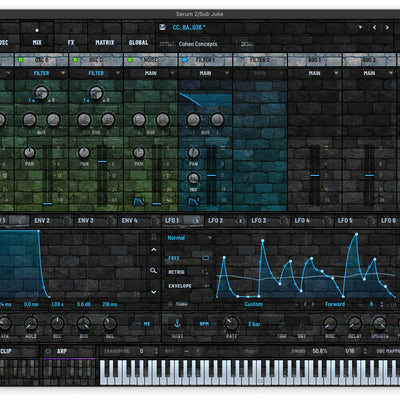Click the envelope release knob
This screenshot has width=400, height=400.
[110, 323]
